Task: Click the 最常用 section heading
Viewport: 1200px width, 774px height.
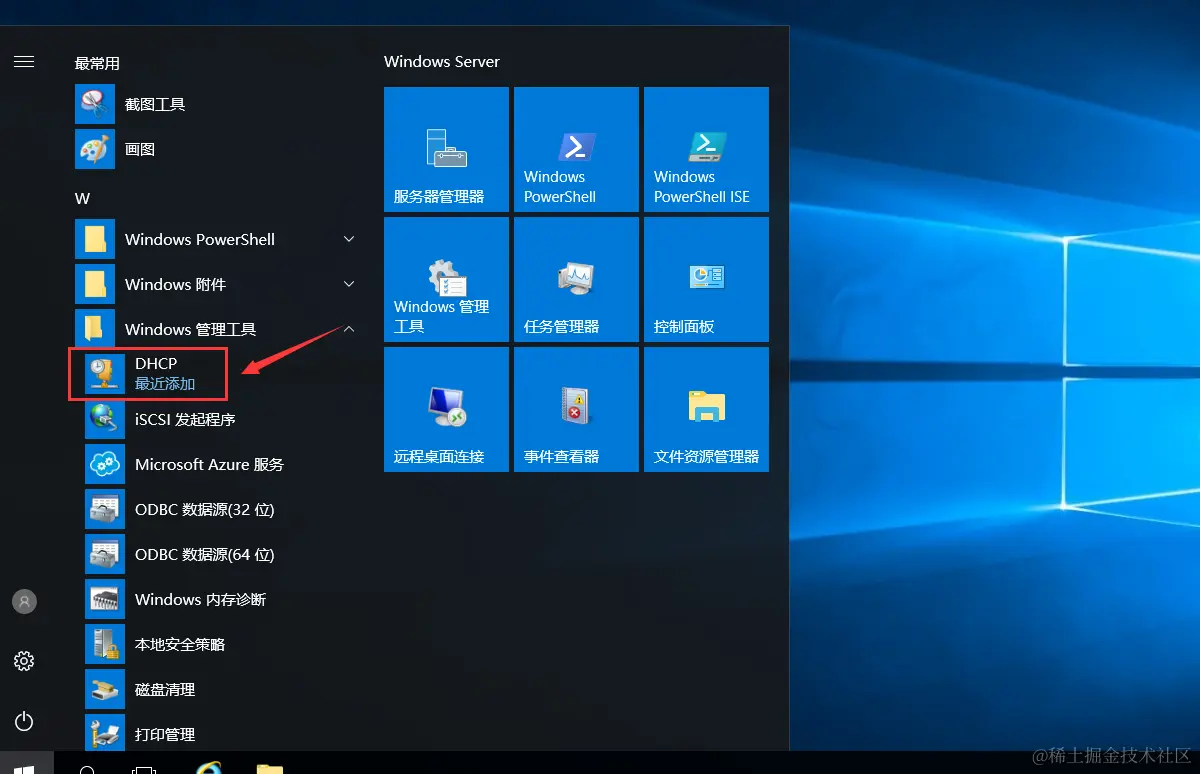Action: 97,63
